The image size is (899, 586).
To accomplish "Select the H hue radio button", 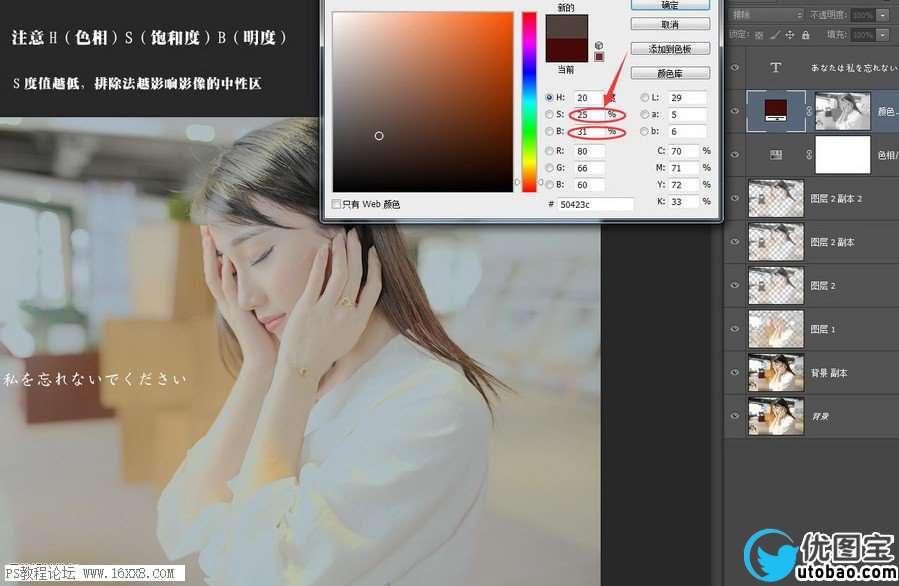I will tap(549, 97).
